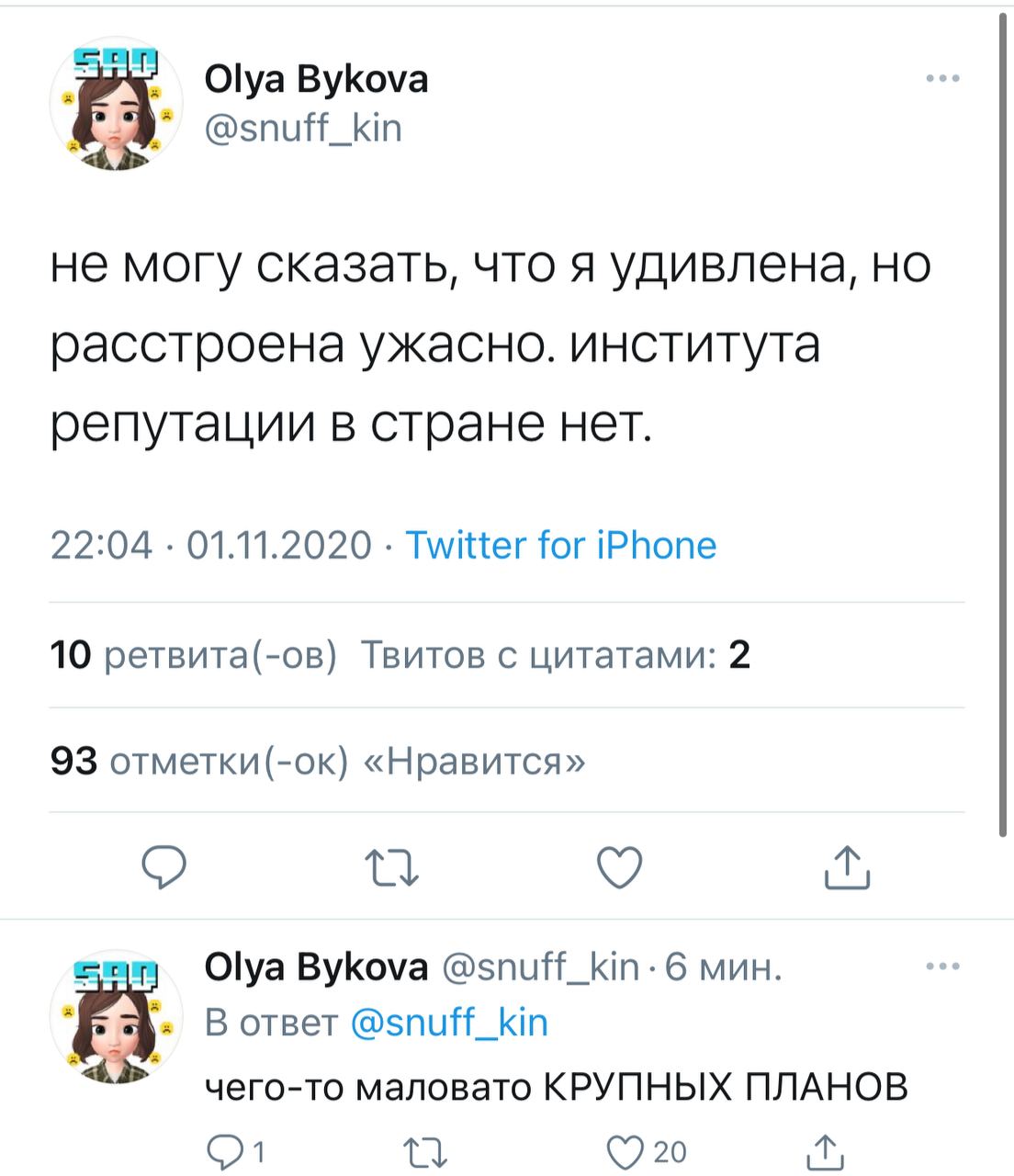This screenshot has width=1014, height=1176.
Task: Open more options on main tweet
Action: 942,80
